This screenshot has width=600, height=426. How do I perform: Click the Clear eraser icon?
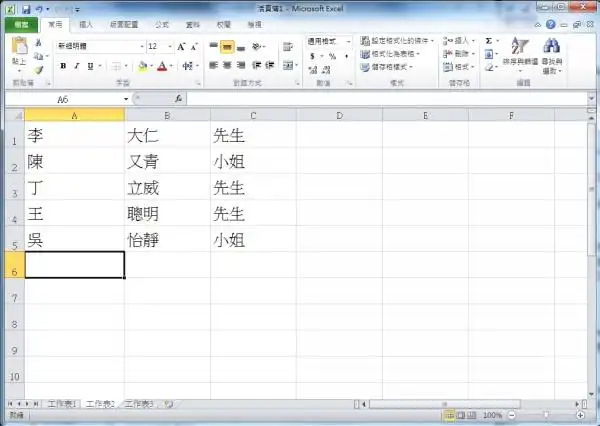tap(489, 67)
